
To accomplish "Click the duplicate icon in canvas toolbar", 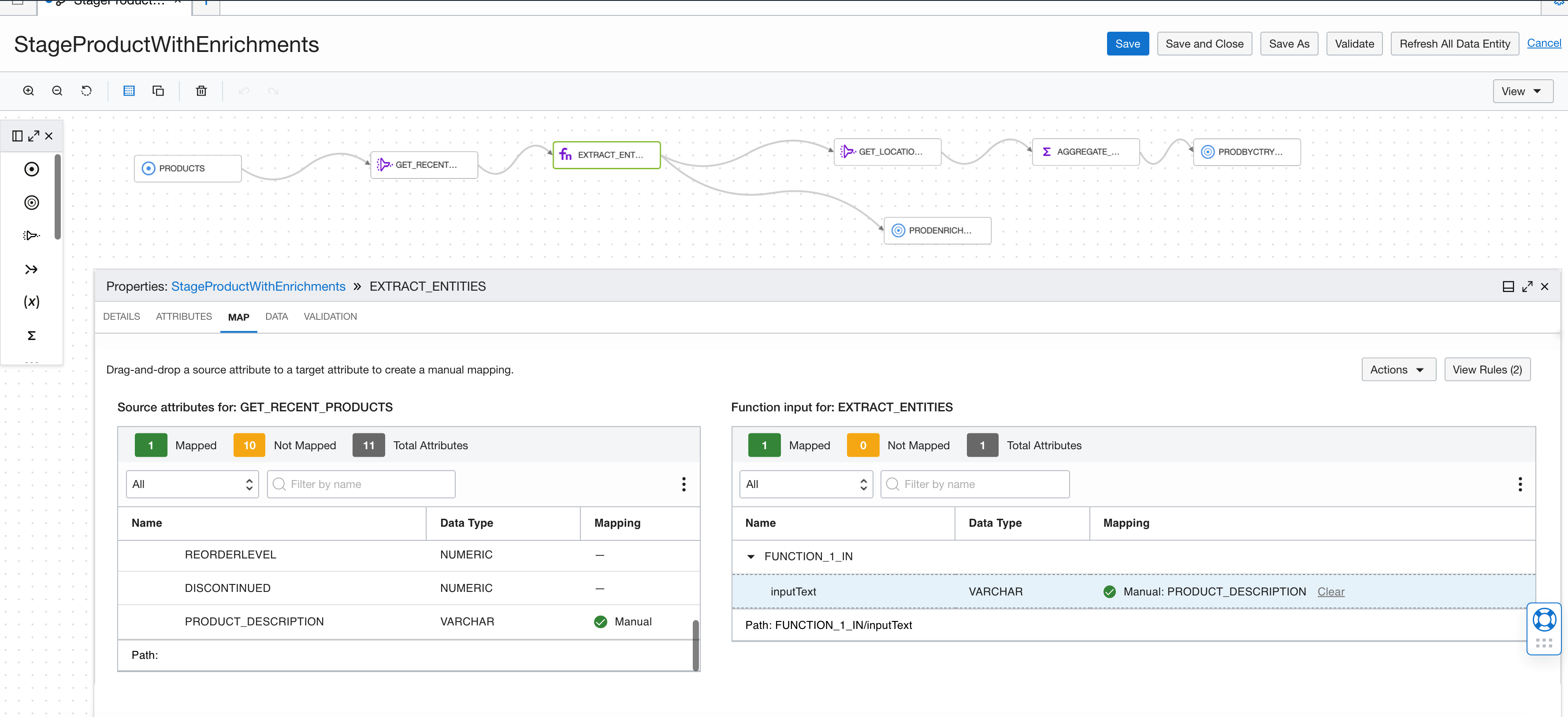I will coord(158,90).
